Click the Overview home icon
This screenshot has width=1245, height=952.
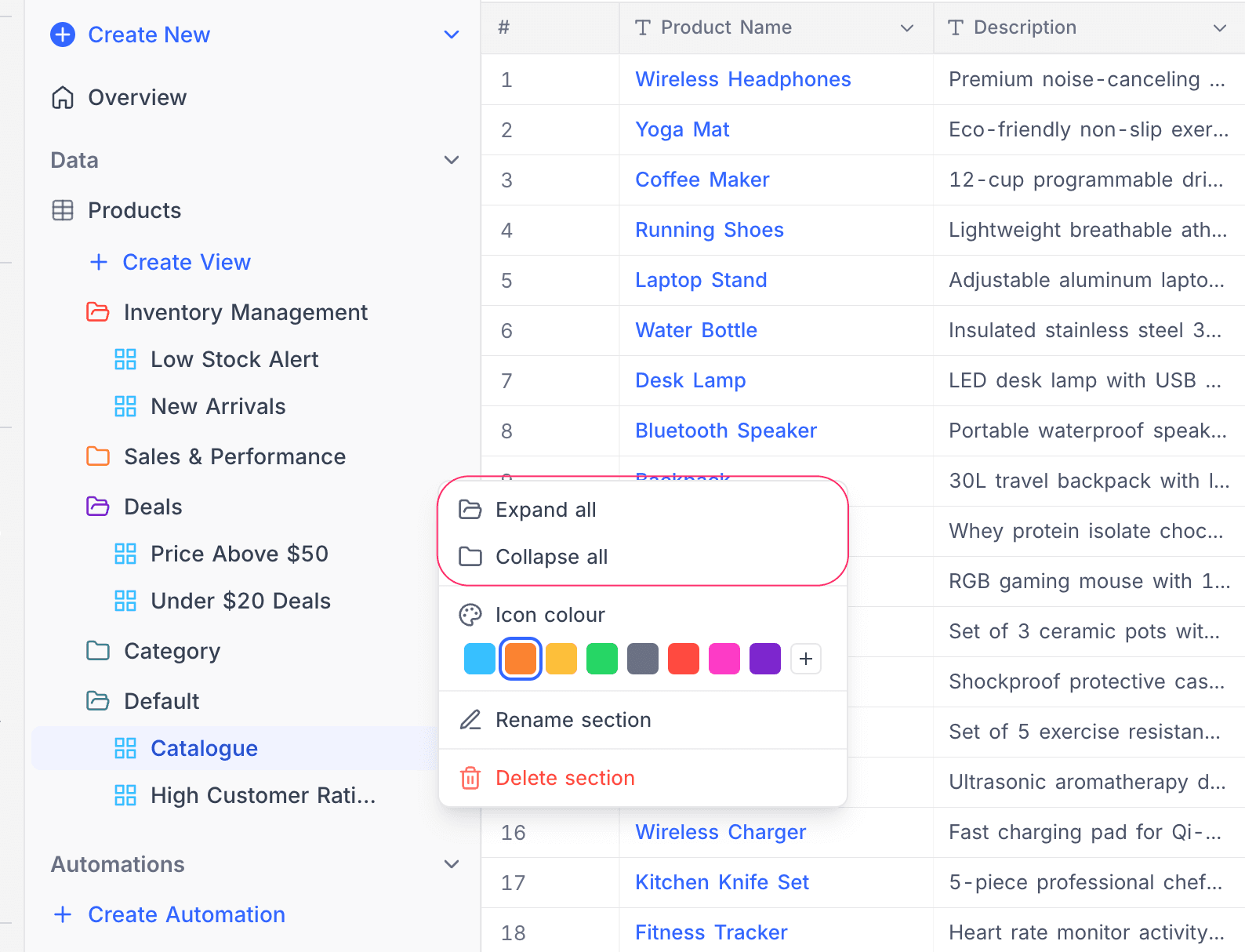[x=63, y=97]
